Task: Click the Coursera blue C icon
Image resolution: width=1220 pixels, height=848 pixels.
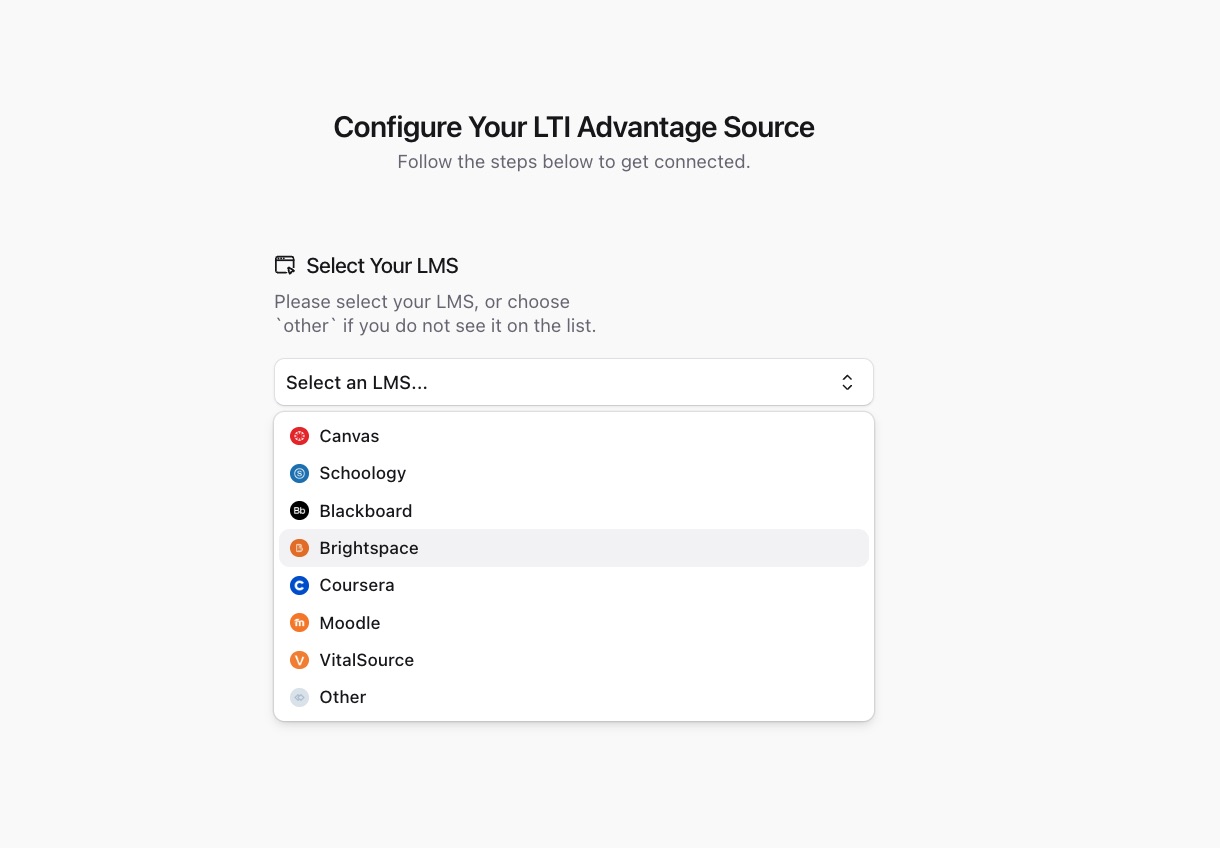Action: coord(299,585)
